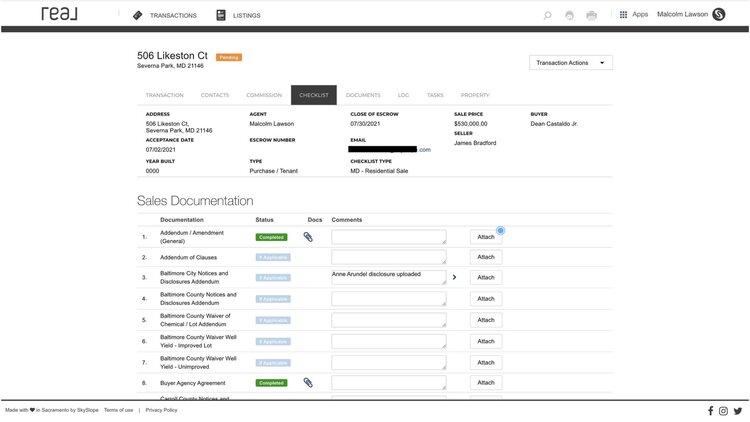Click Attach for Waiver of Chemical / Lot Addendum
This screenshot has height=422, width=750.
tap(486, 320)
